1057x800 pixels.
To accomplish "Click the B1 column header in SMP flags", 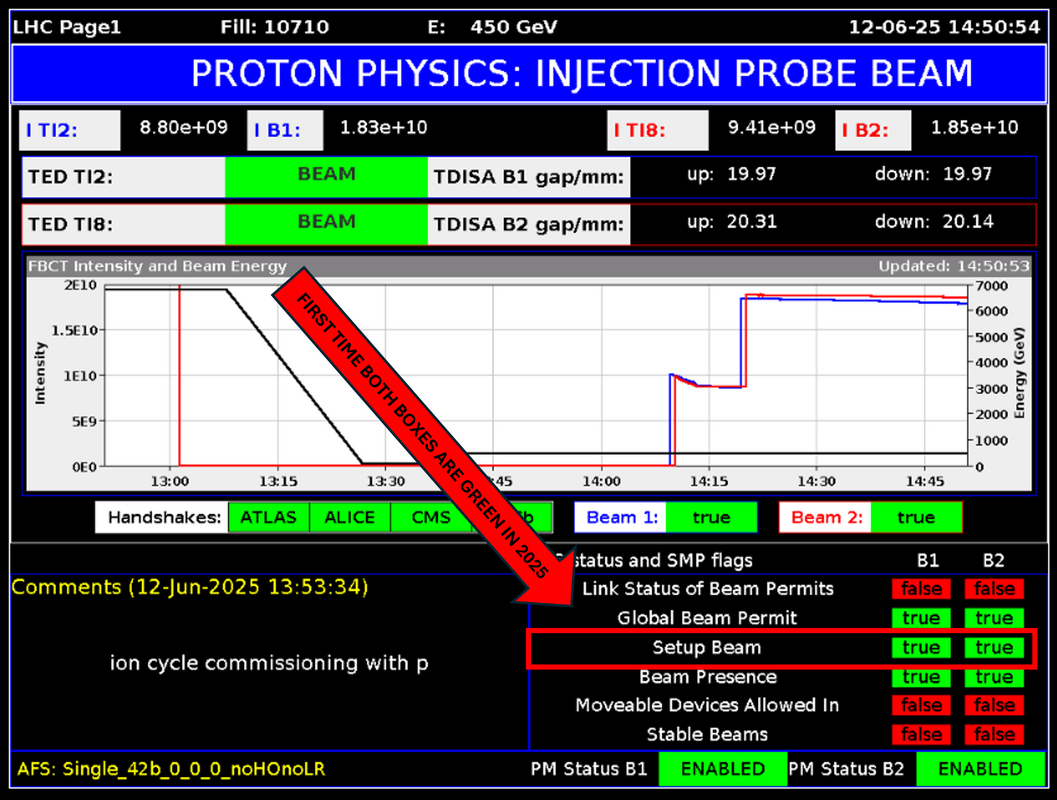I will [928, 561].
